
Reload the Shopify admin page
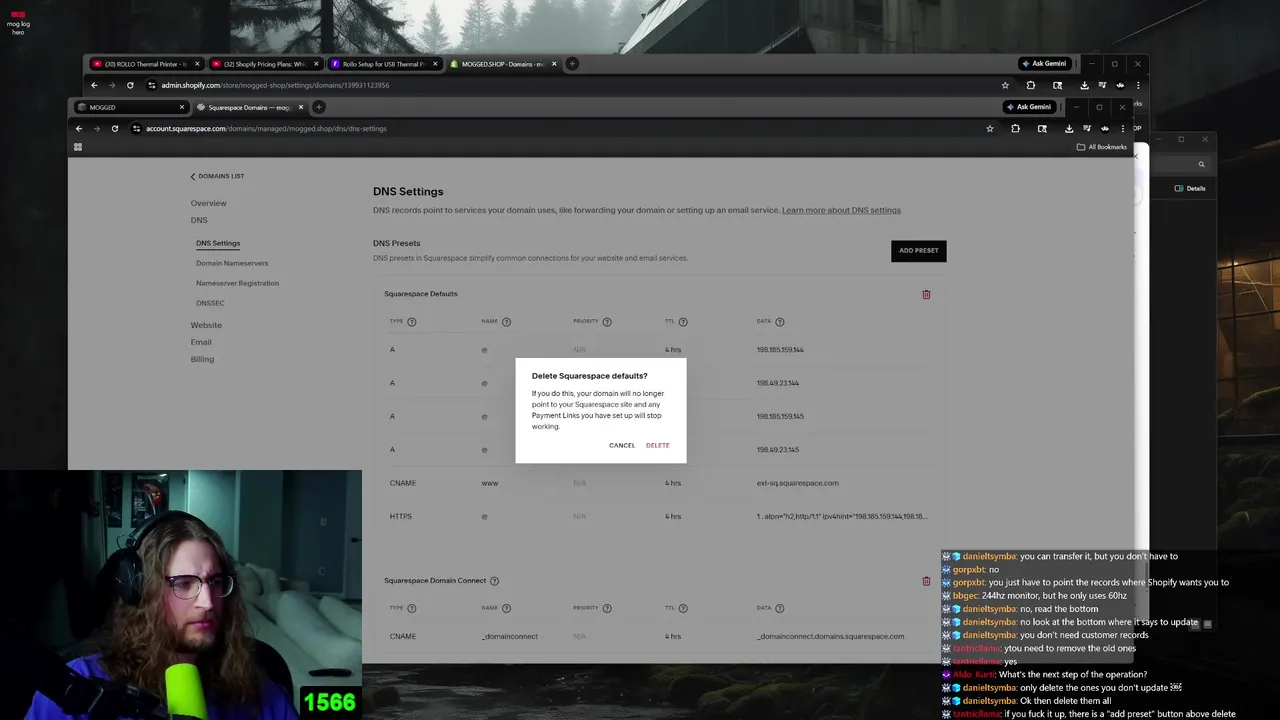point(130,85)
